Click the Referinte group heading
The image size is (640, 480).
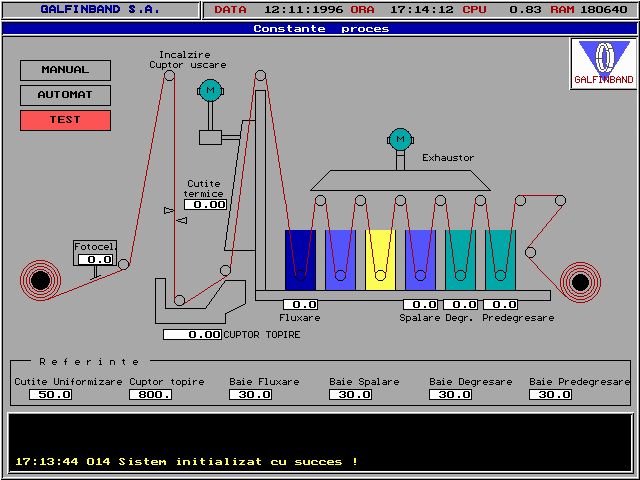point(89,362)
